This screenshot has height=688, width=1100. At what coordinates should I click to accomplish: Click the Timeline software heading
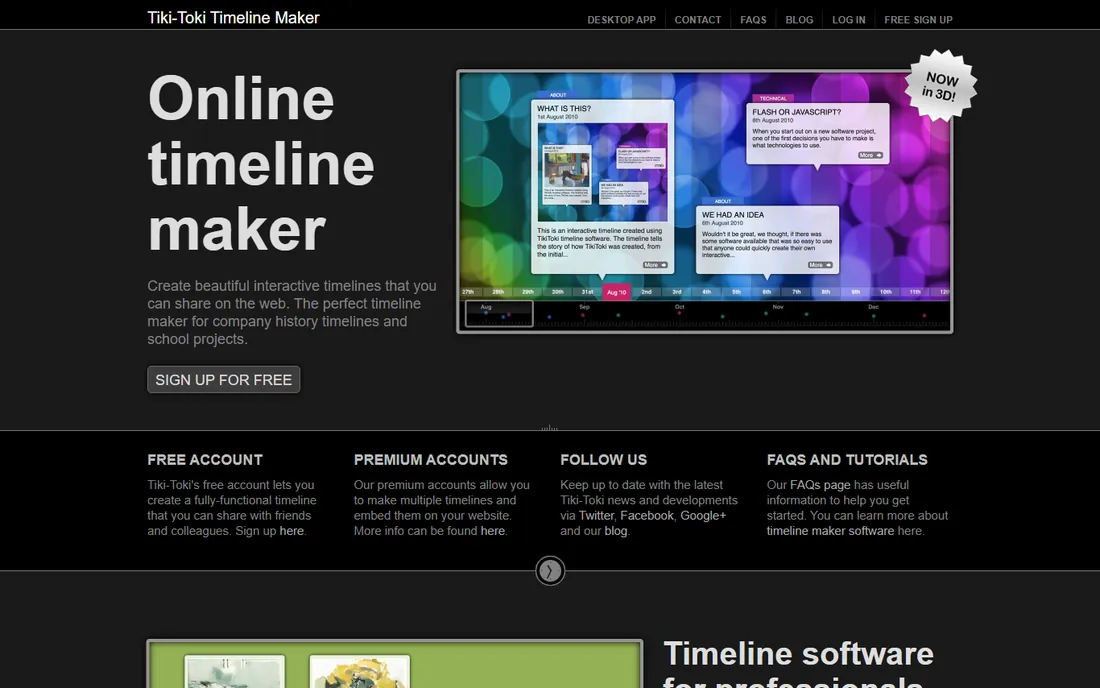tap(798, 662)
